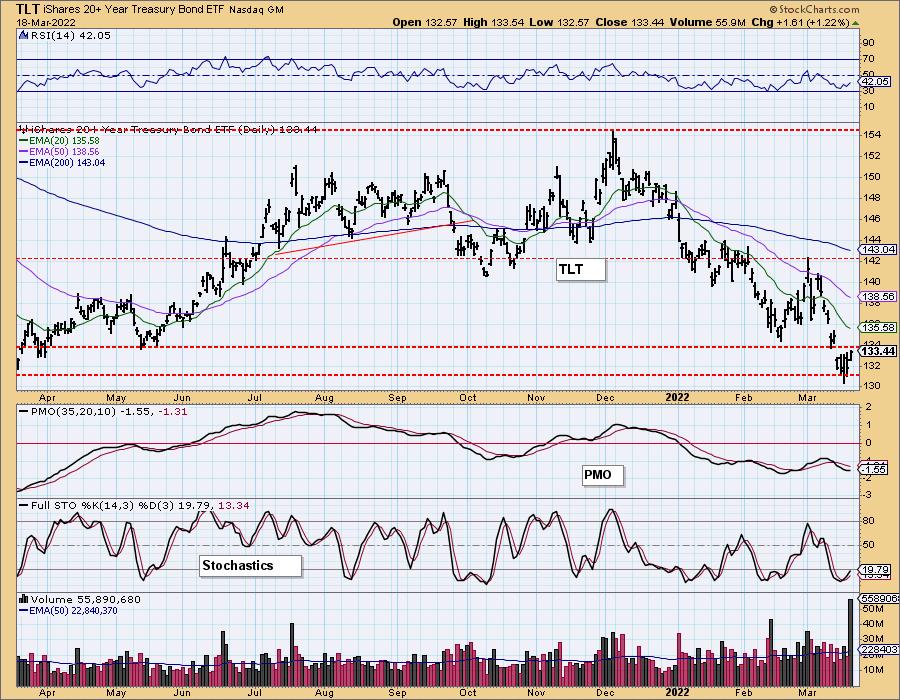The width and height of the screenshot is (900, 700).
Task: Click the green up-arrow beside the Chg value
Action: 855,23
